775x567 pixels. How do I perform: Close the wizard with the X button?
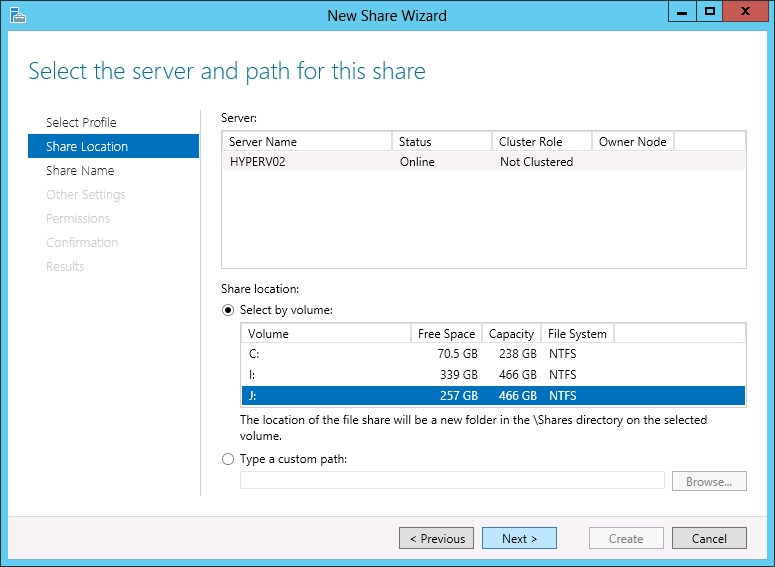(x=745, y=11)
